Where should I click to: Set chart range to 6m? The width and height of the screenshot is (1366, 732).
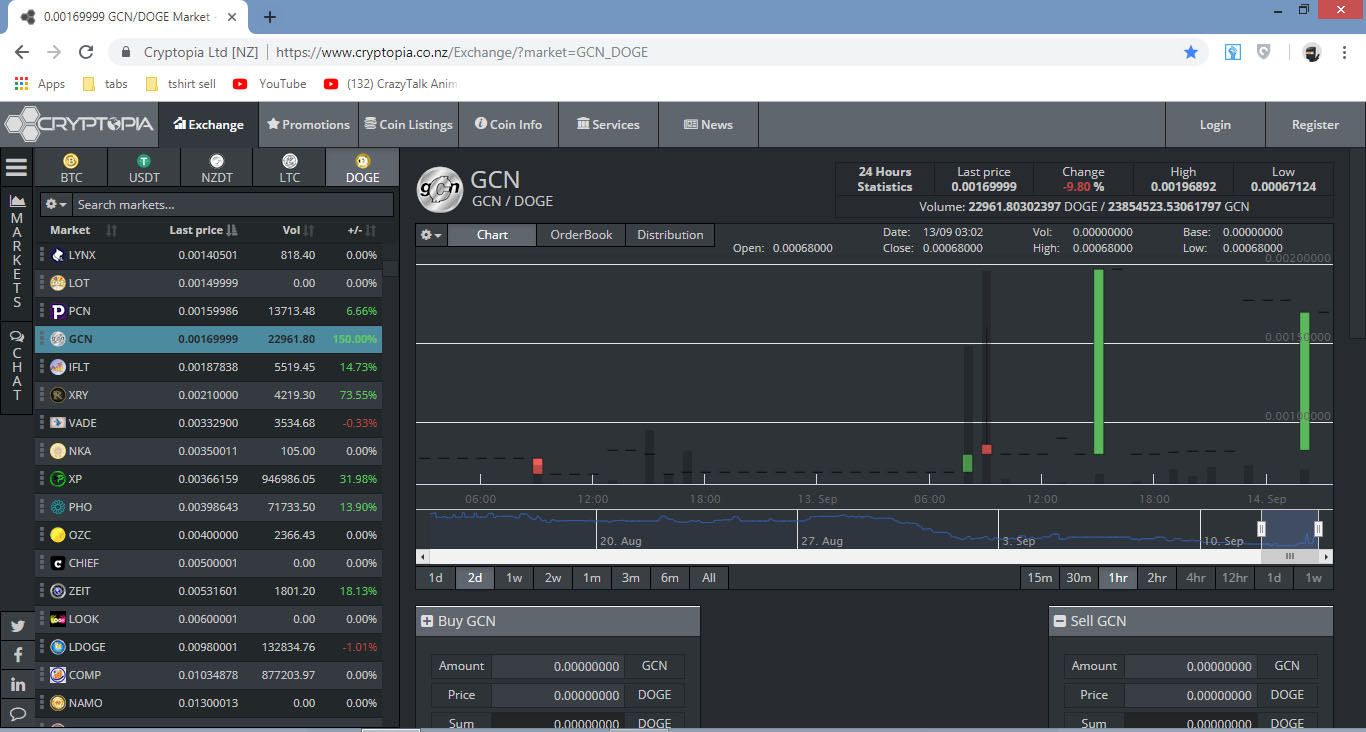click(670, 578)
